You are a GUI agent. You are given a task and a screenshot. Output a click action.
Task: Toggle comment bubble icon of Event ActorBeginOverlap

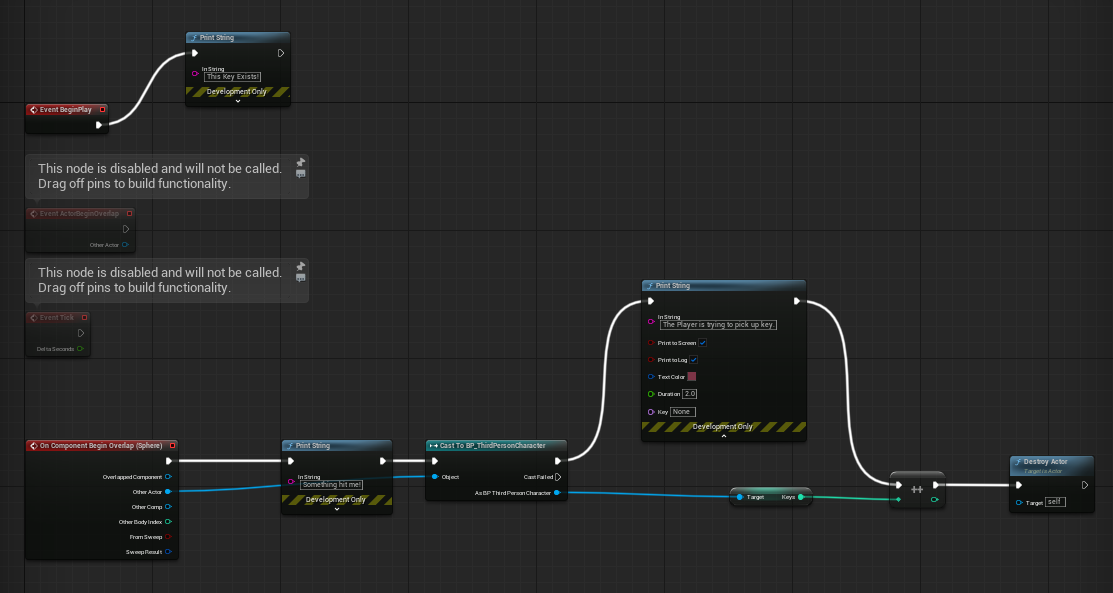click(x=300, y=174)
